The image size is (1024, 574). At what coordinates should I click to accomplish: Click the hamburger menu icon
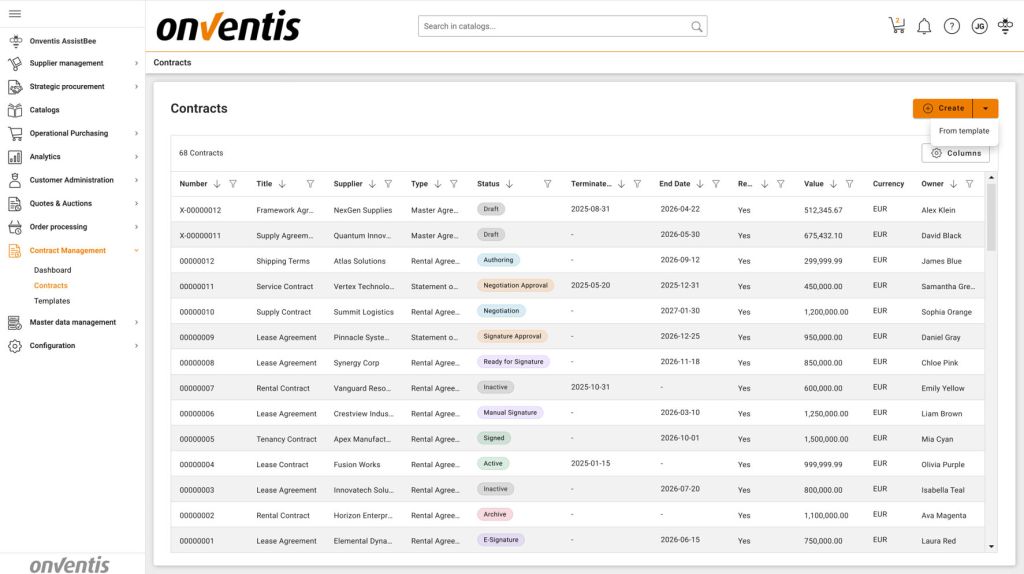tap(15, 13)
